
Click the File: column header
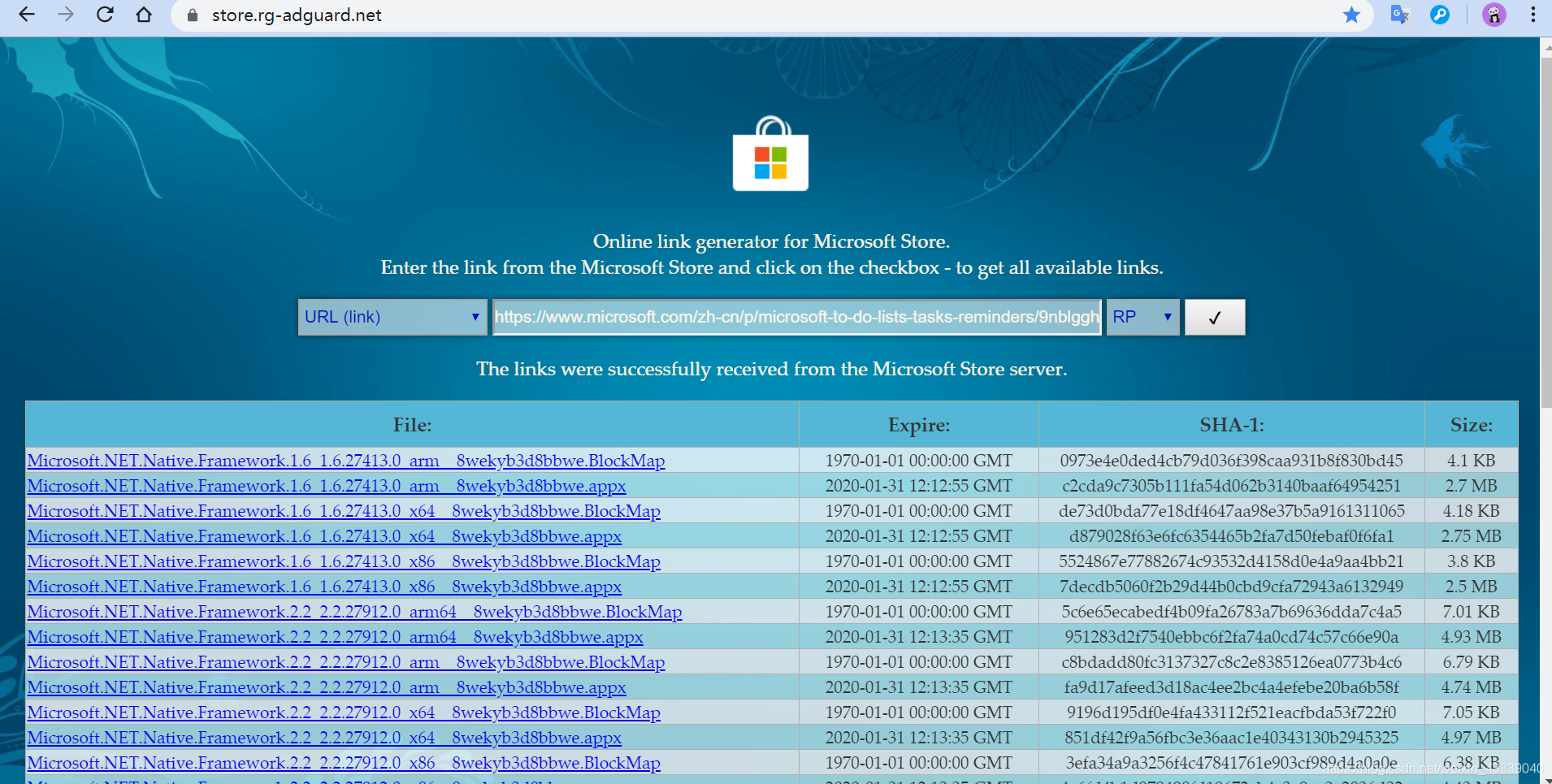point(412,425)
